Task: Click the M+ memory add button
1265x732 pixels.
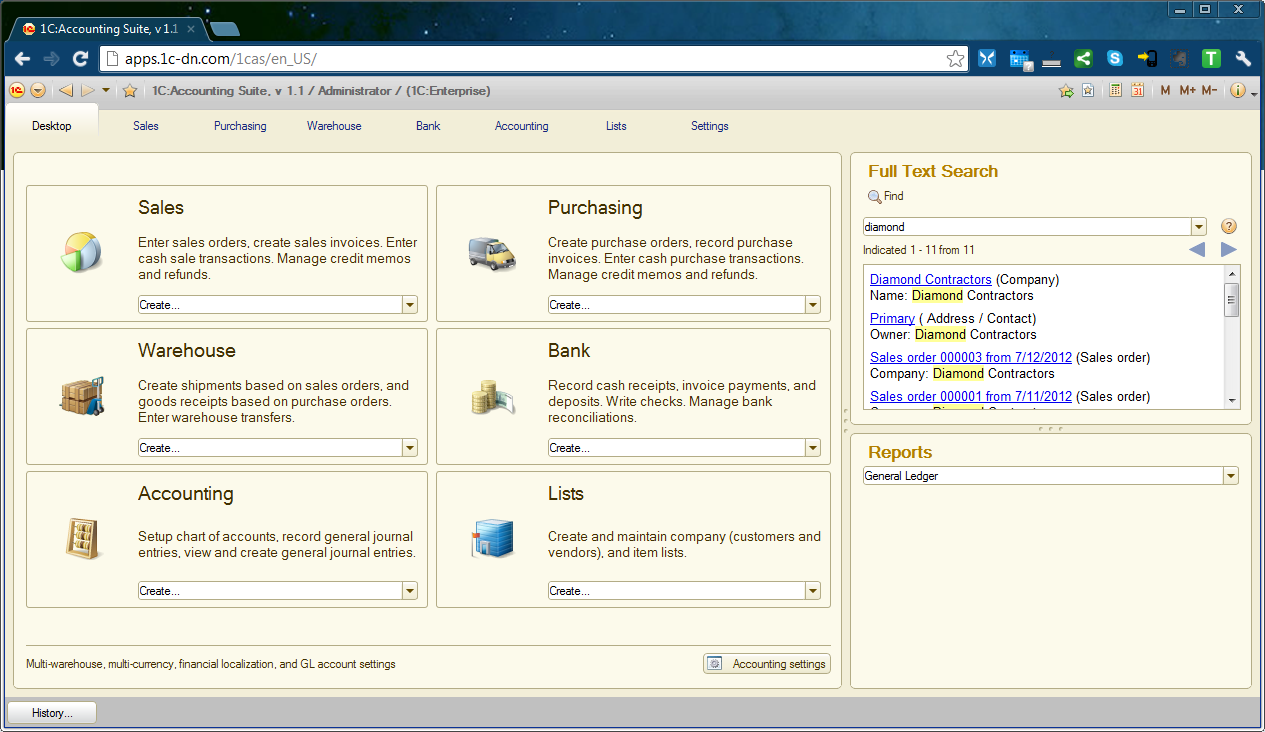Action: (x=1187, y=91)
